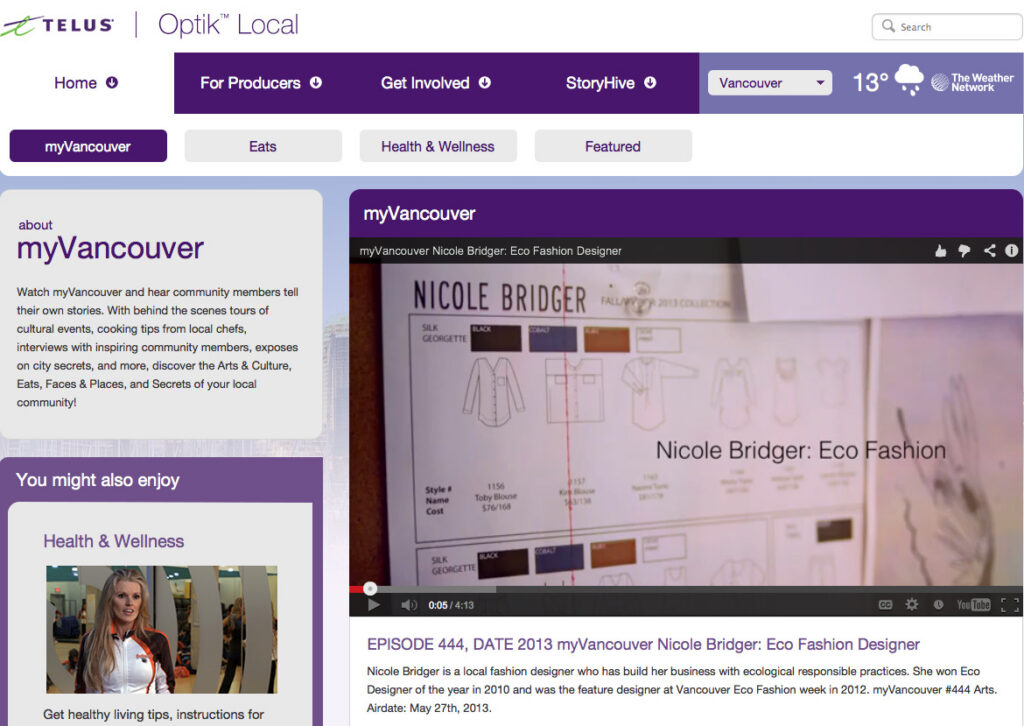Dislike the video with thumbs-down icon
Viewport: 1024px width, 726px height.
tap(965, 251)
